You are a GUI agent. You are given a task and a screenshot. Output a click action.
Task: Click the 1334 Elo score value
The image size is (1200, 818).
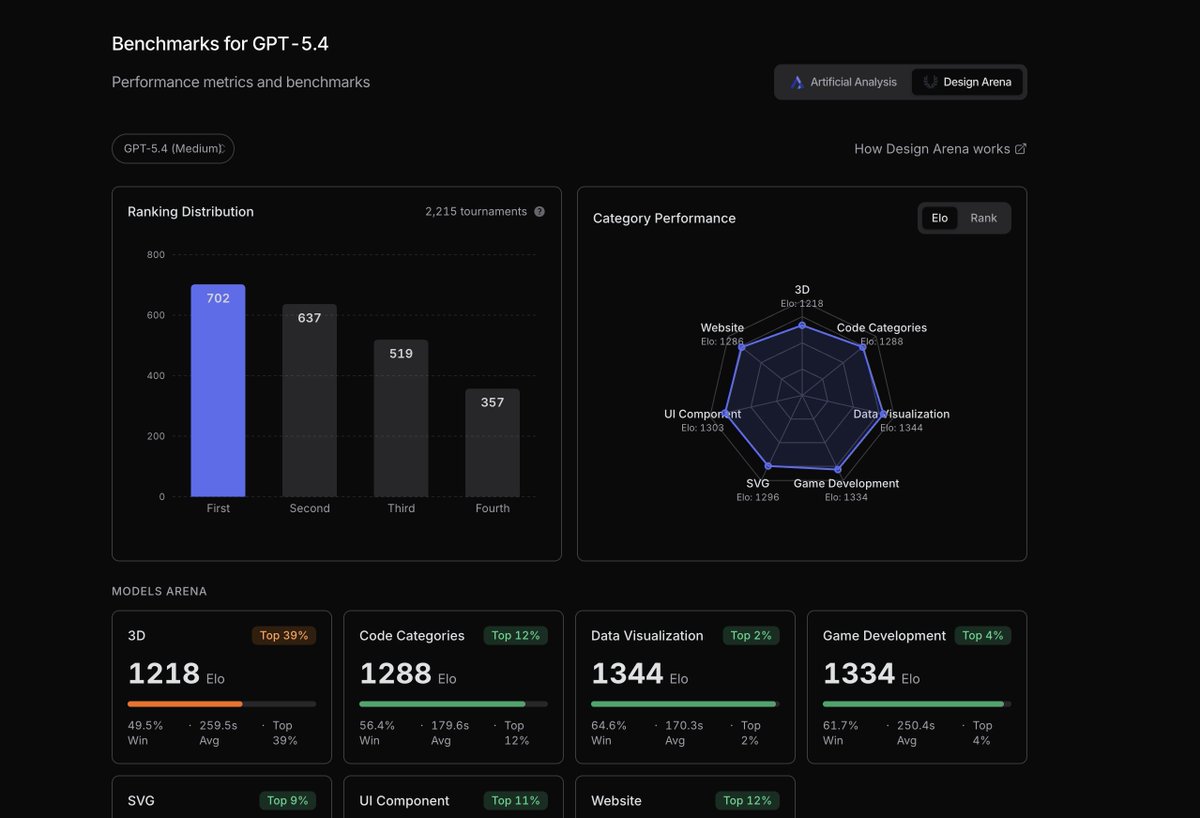(x=860, y=674)
